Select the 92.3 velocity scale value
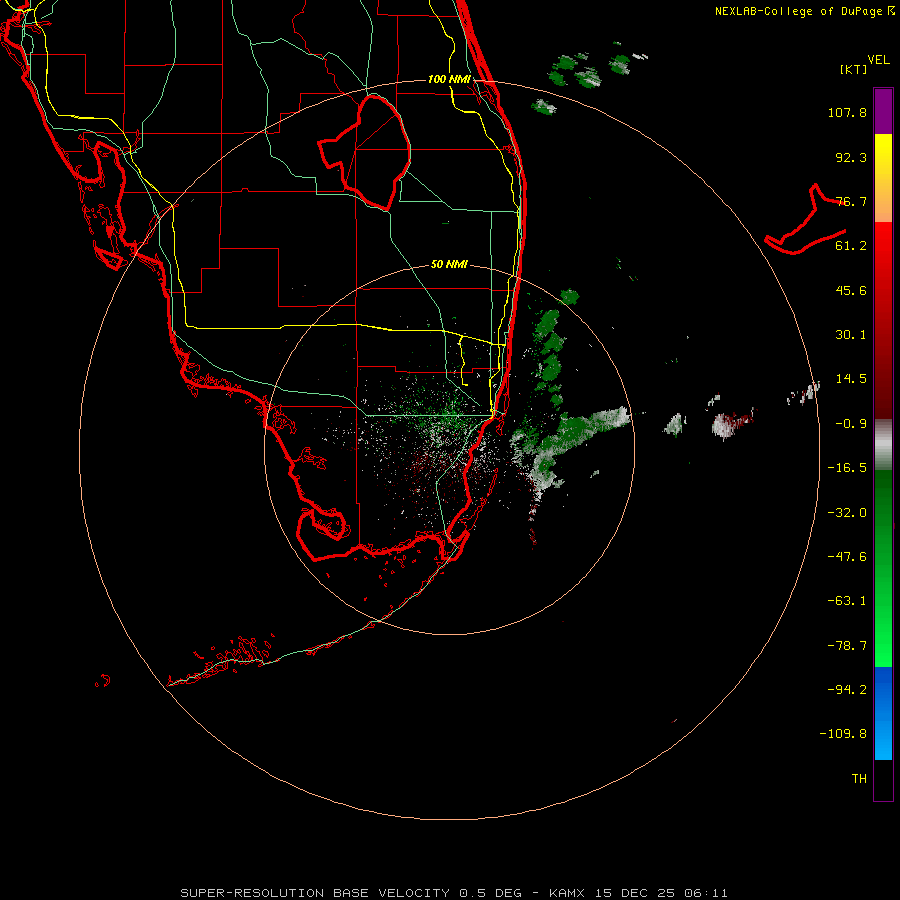This screenshot has height=900, width=900. (x=851, y=157)
